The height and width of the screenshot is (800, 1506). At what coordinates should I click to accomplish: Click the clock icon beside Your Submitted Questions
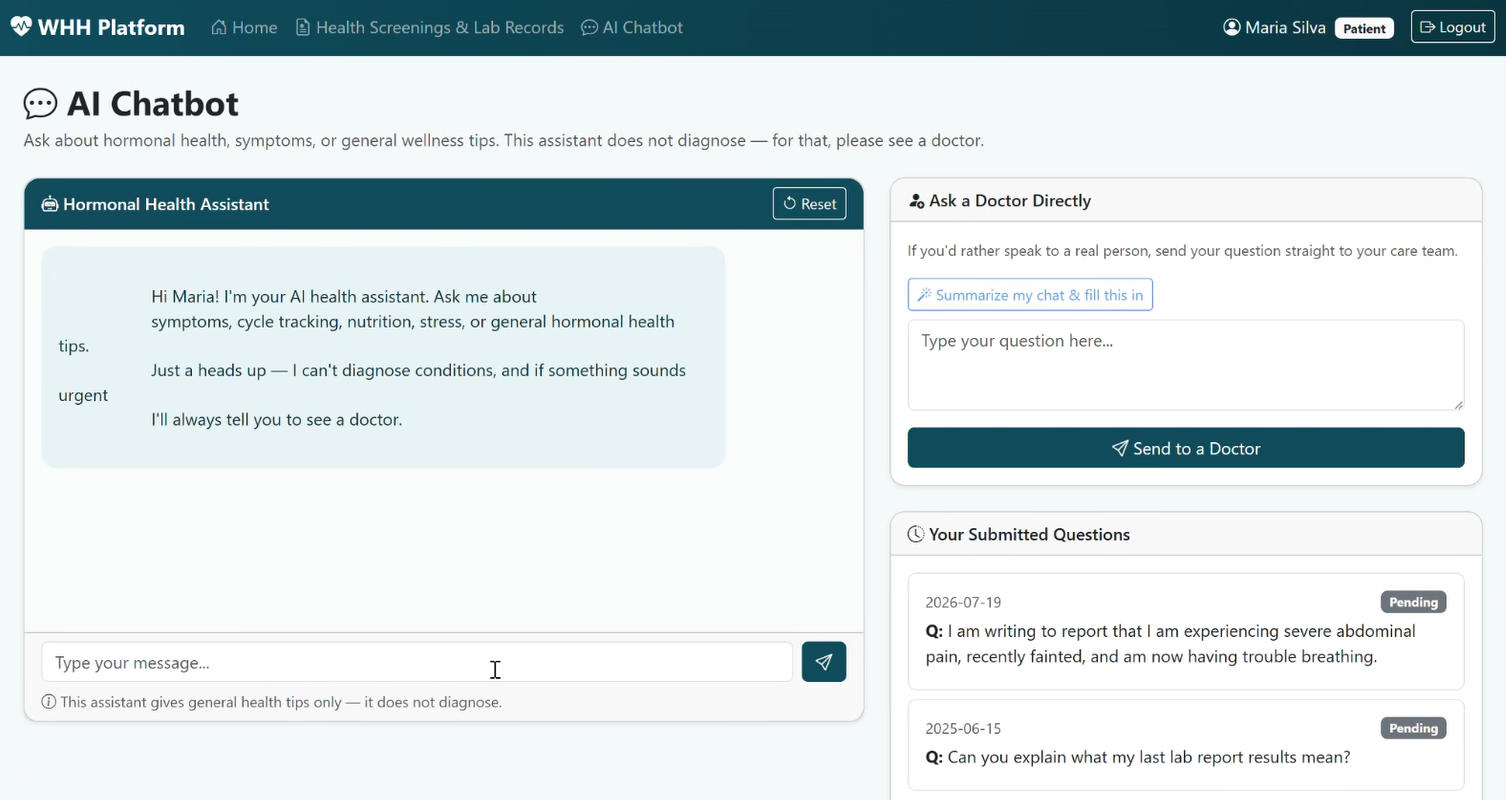click(x=915, y=534)
